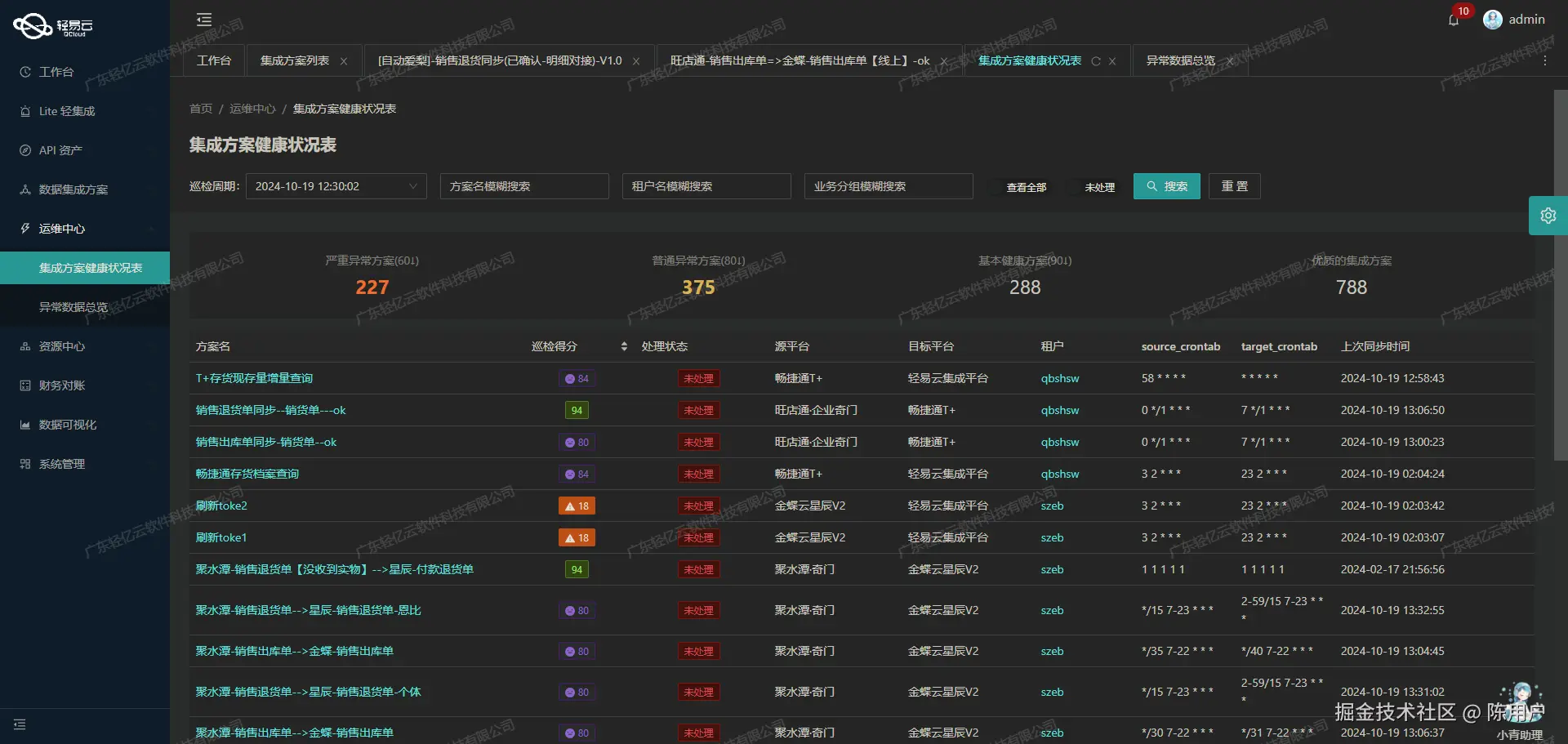Screen dimensions: 1568x744
Task: Open the 巡检周期 date dropdown
Action: pyautogui.click(x=336, y=185)
